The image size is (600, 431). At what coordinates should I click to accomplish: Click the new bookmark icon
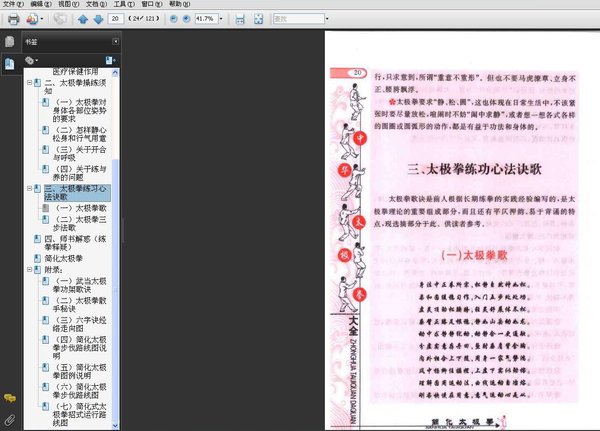(x=110, y=60)
